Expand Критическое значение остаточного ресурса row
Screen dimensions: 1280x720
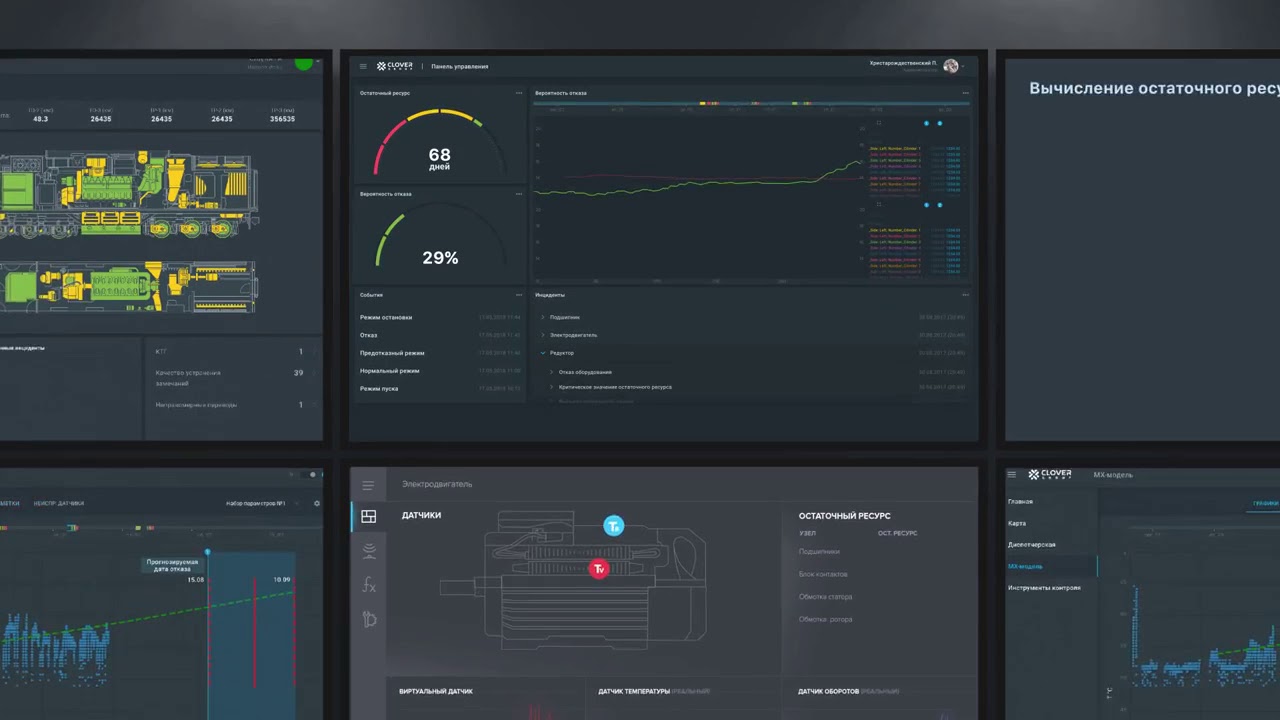tap(552, 386)
